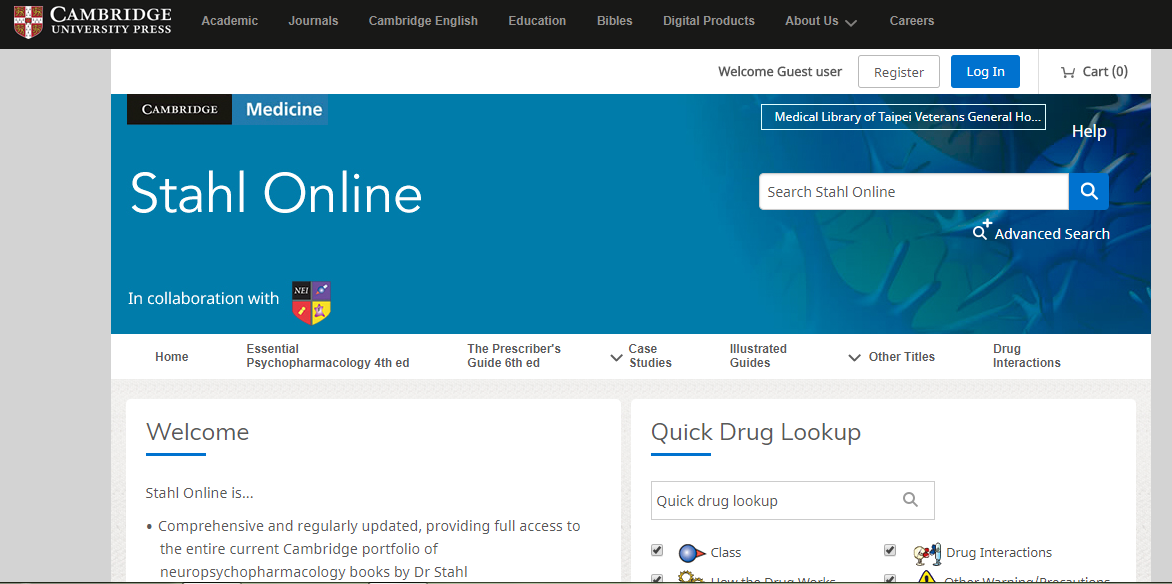Image resolution: width=1172 pixels, height=584 pixels.
Task: Open the Education link in top bar
Action: (x=537, y=21)
